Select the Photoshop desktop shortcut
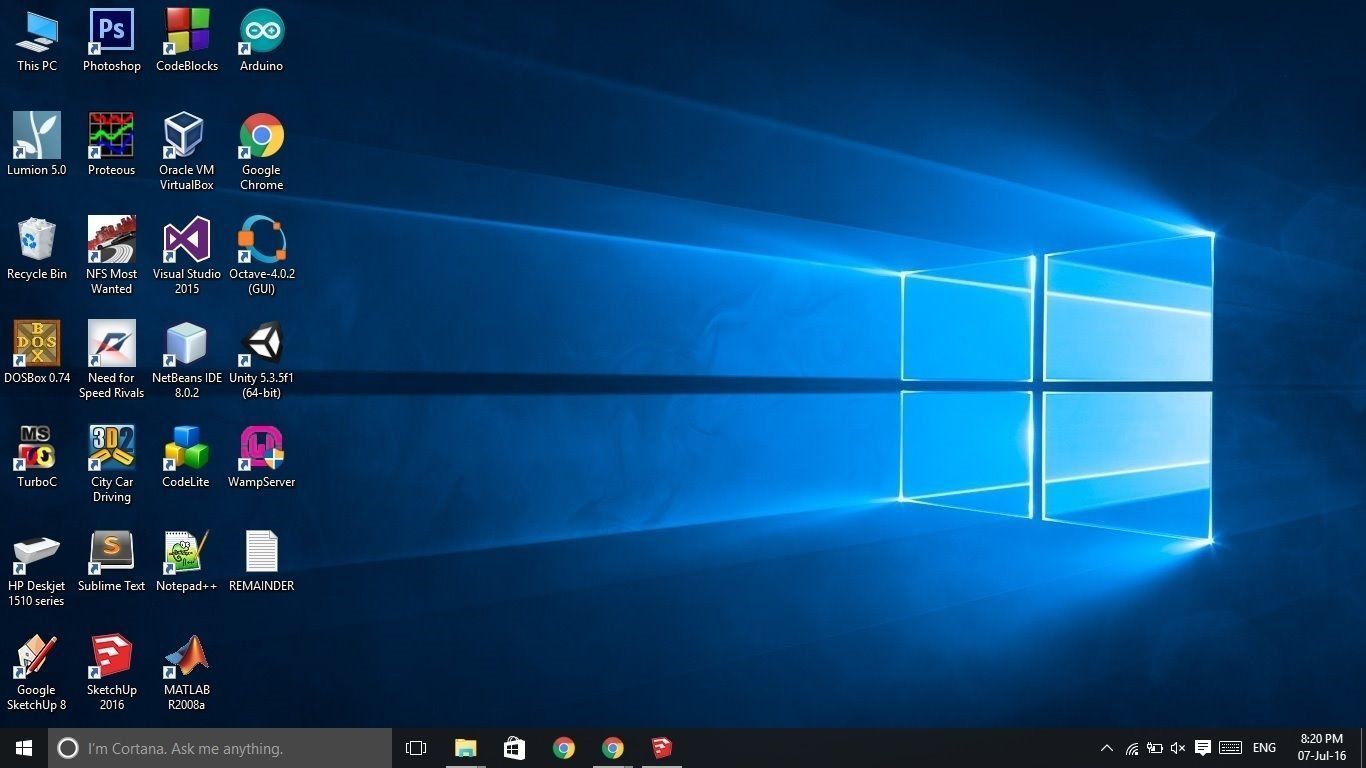This screenshot has height=768, width=1366. tap(111, 41)
